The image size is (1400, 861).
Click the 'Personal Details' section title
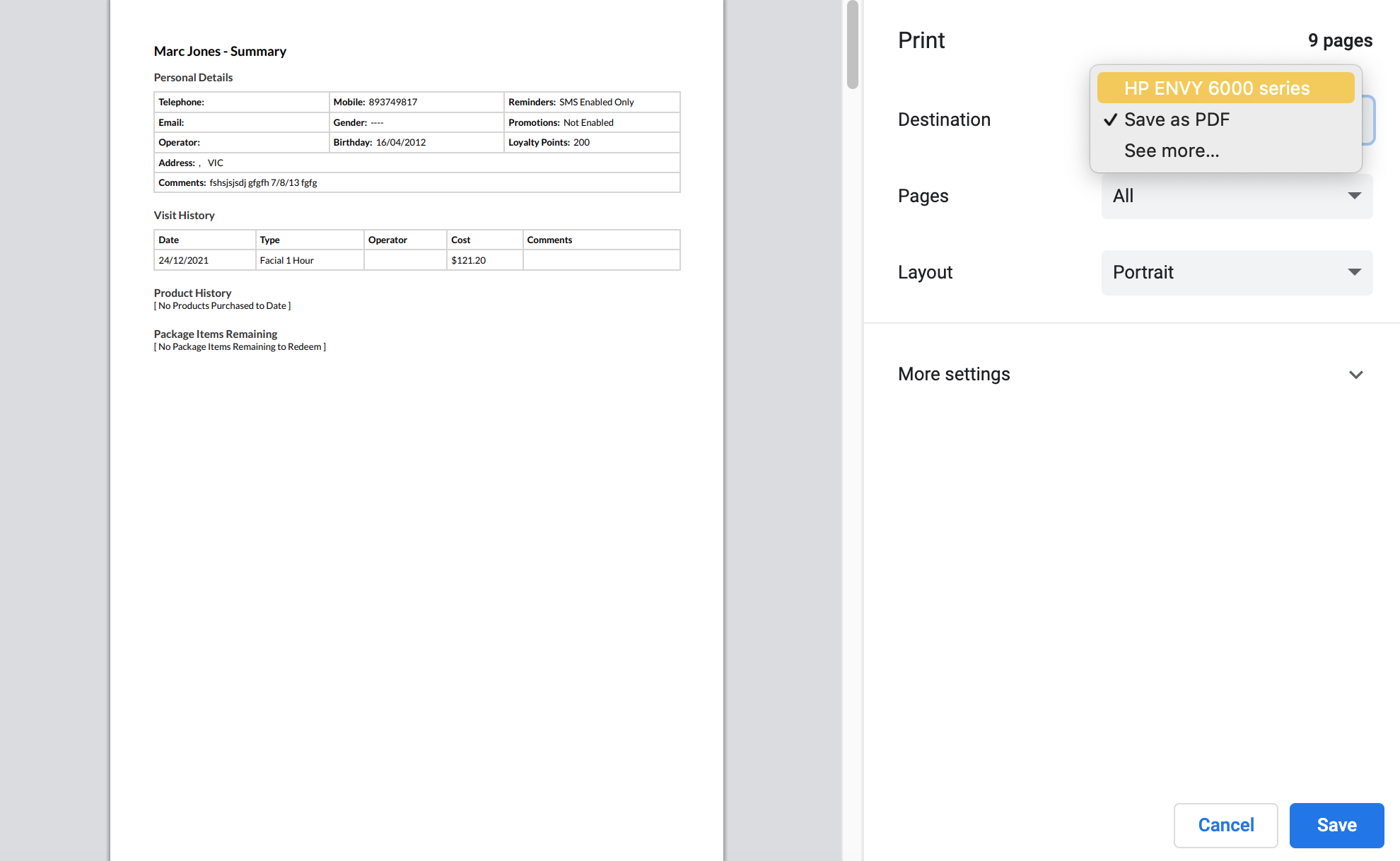193,77
